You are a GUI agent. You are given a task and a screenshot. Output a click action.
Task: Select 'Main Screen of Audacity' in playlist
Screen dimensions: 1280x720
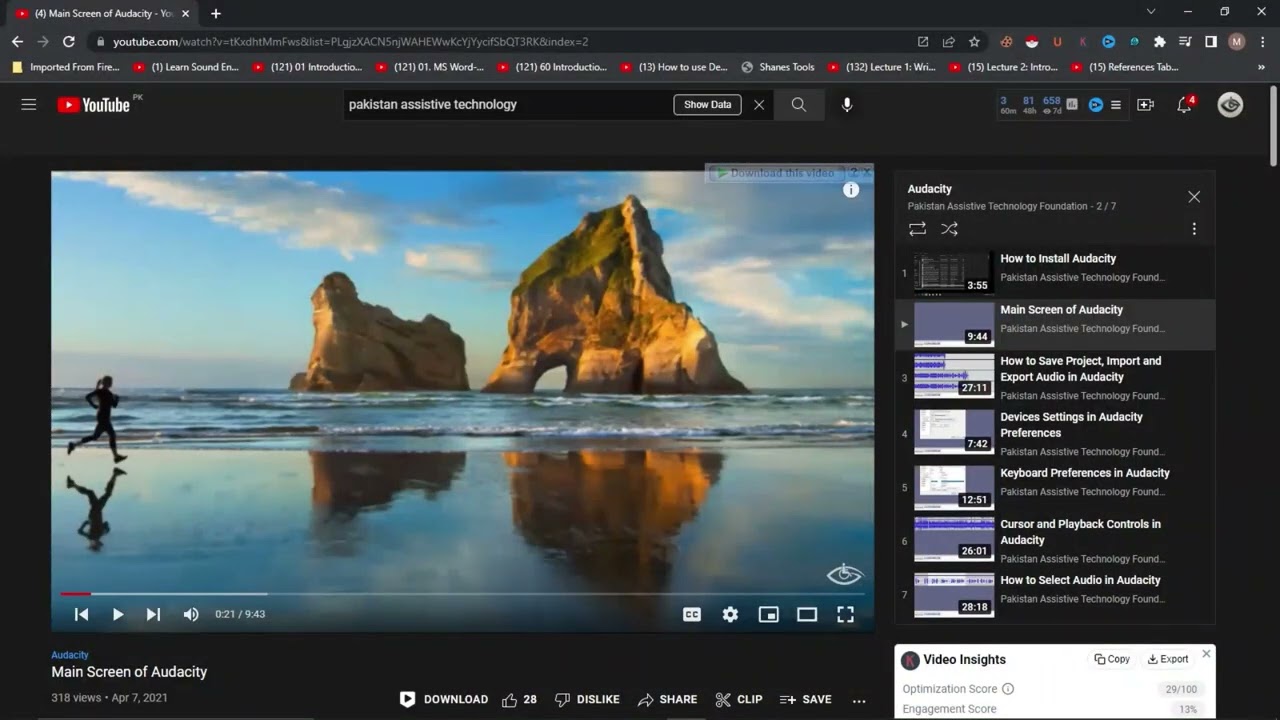[x=1055, y=324]
